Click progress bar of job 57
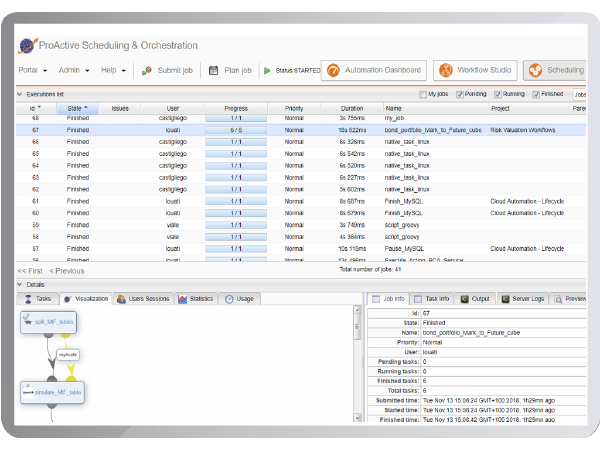The image size is (600, 450). (236, 249)
